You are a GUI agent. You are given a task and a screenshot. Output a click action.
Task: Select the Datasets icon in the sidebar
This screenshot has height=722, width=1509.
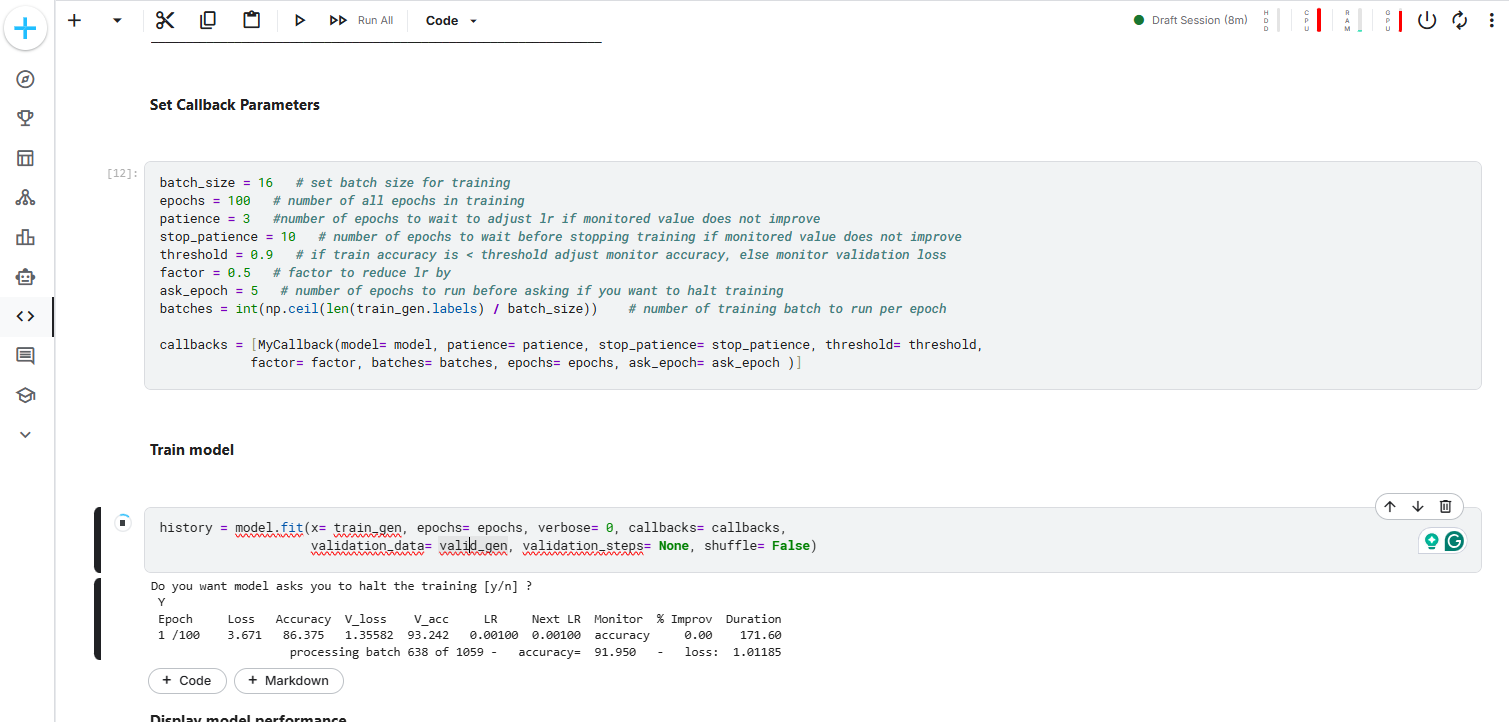25,158
